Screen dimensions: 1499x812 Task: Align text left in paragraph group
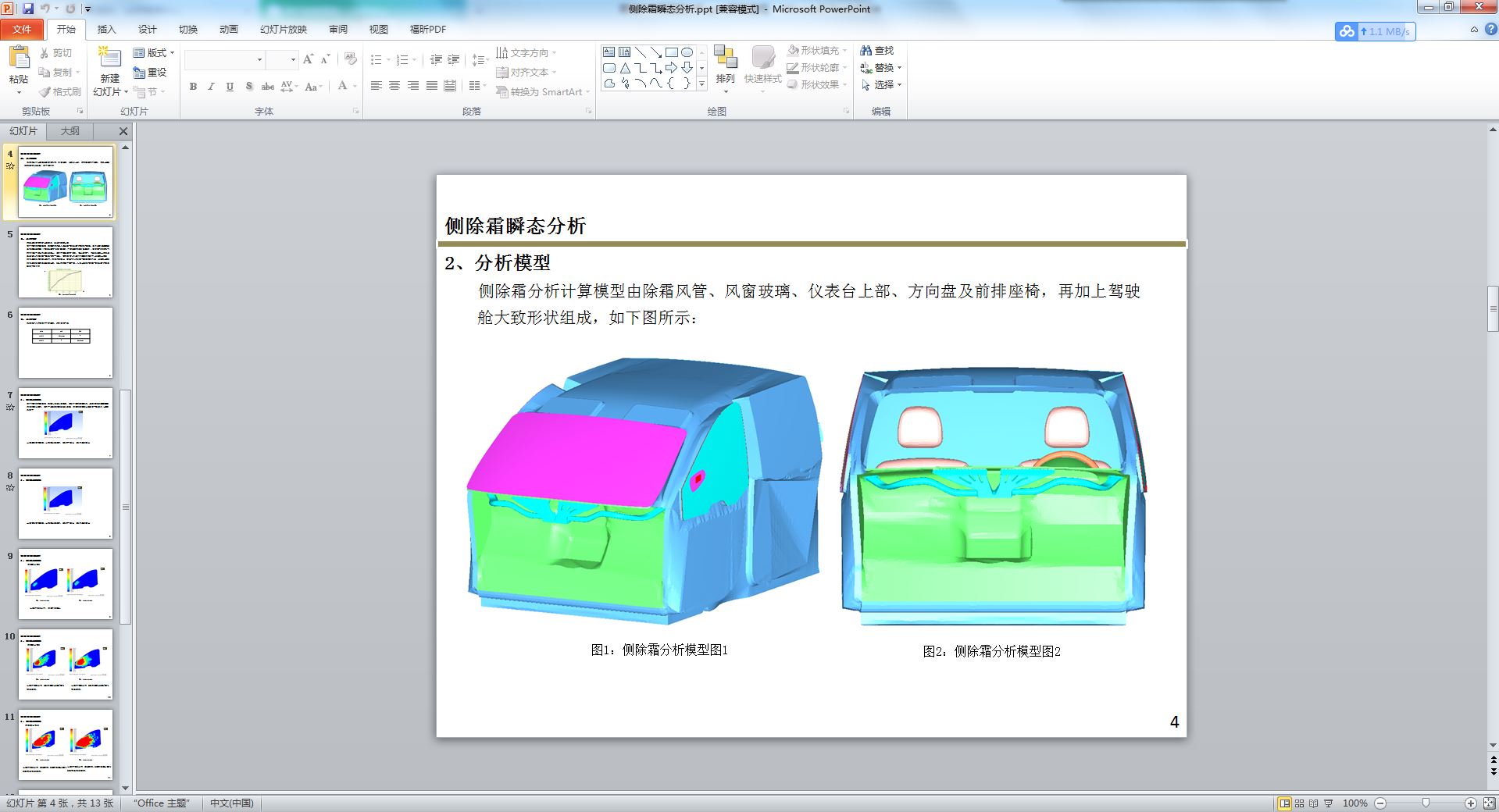click(376, 86)
